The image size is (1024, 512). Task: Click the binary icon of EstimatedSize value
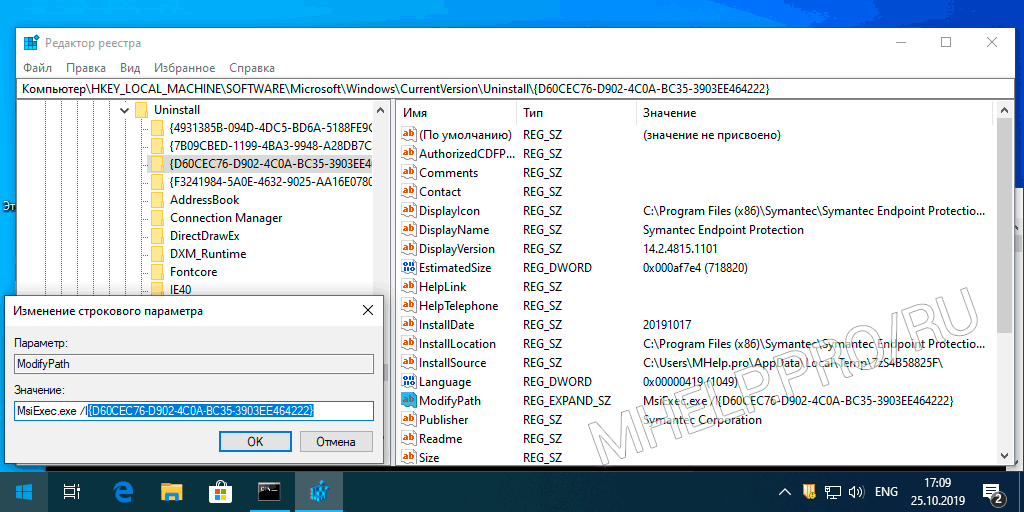(x=409, y=267)
